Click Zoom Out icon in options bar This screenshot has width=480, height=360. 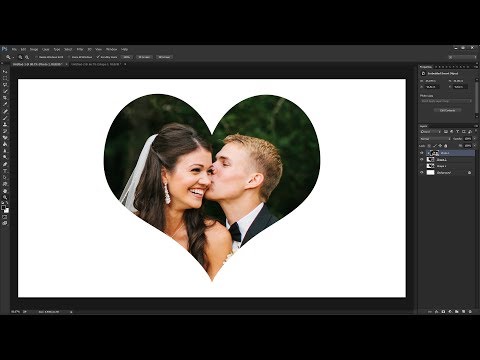(x=27, y=57)
